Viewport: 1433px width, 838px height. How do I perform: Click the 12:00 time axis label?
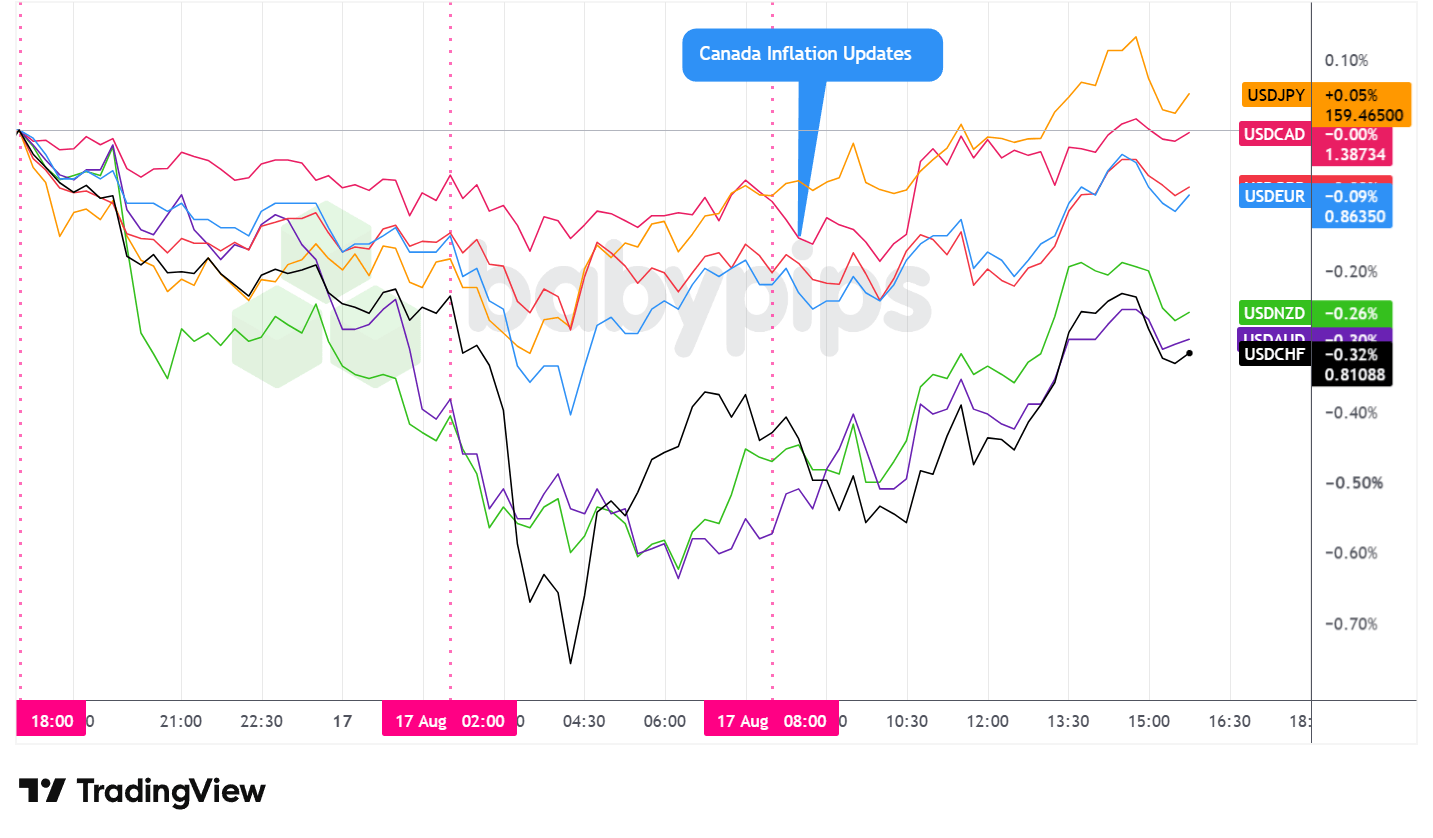coord(987,721)
